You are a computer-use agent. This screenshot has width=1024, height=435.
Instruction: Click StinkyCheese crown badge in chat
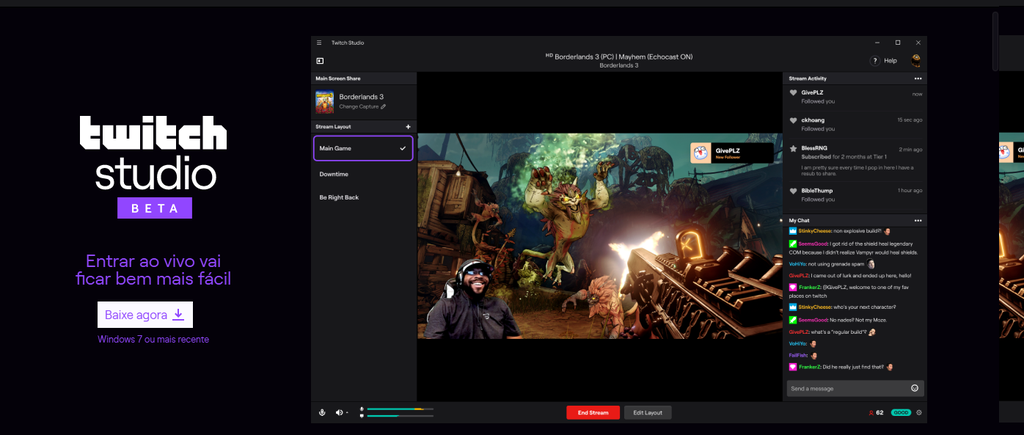coord(793,231)
